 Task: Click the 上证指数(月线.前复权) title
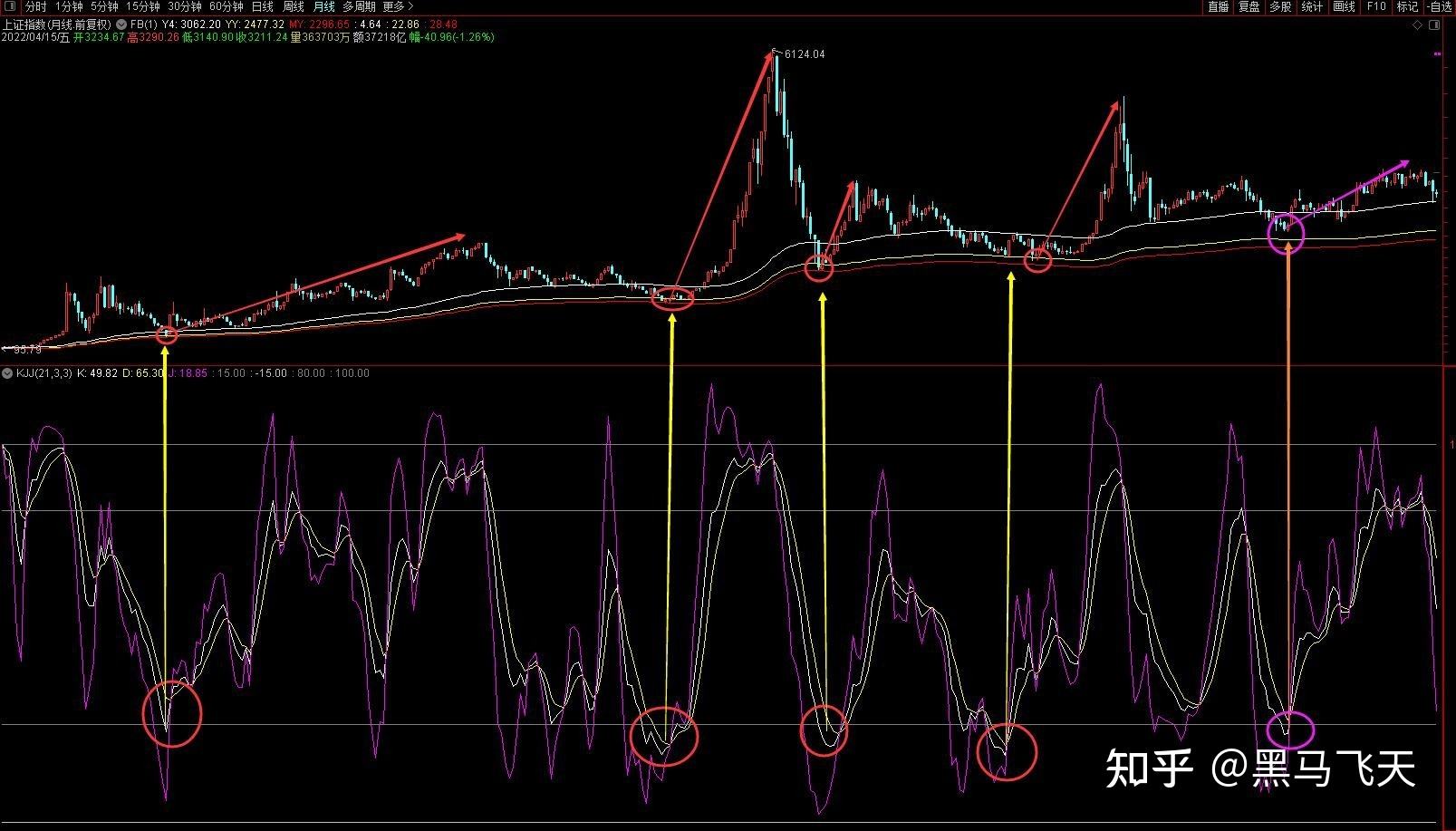57,24
